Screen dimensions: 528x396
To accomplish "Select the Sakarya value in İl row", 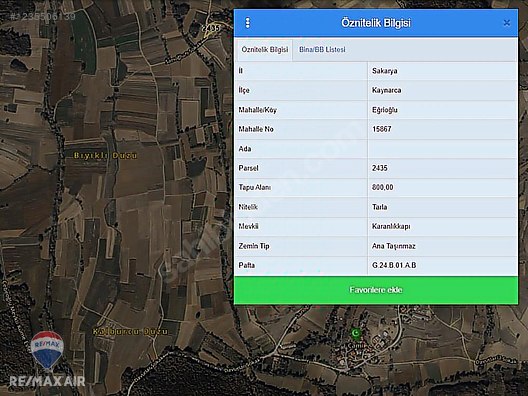I will point(385,71).
